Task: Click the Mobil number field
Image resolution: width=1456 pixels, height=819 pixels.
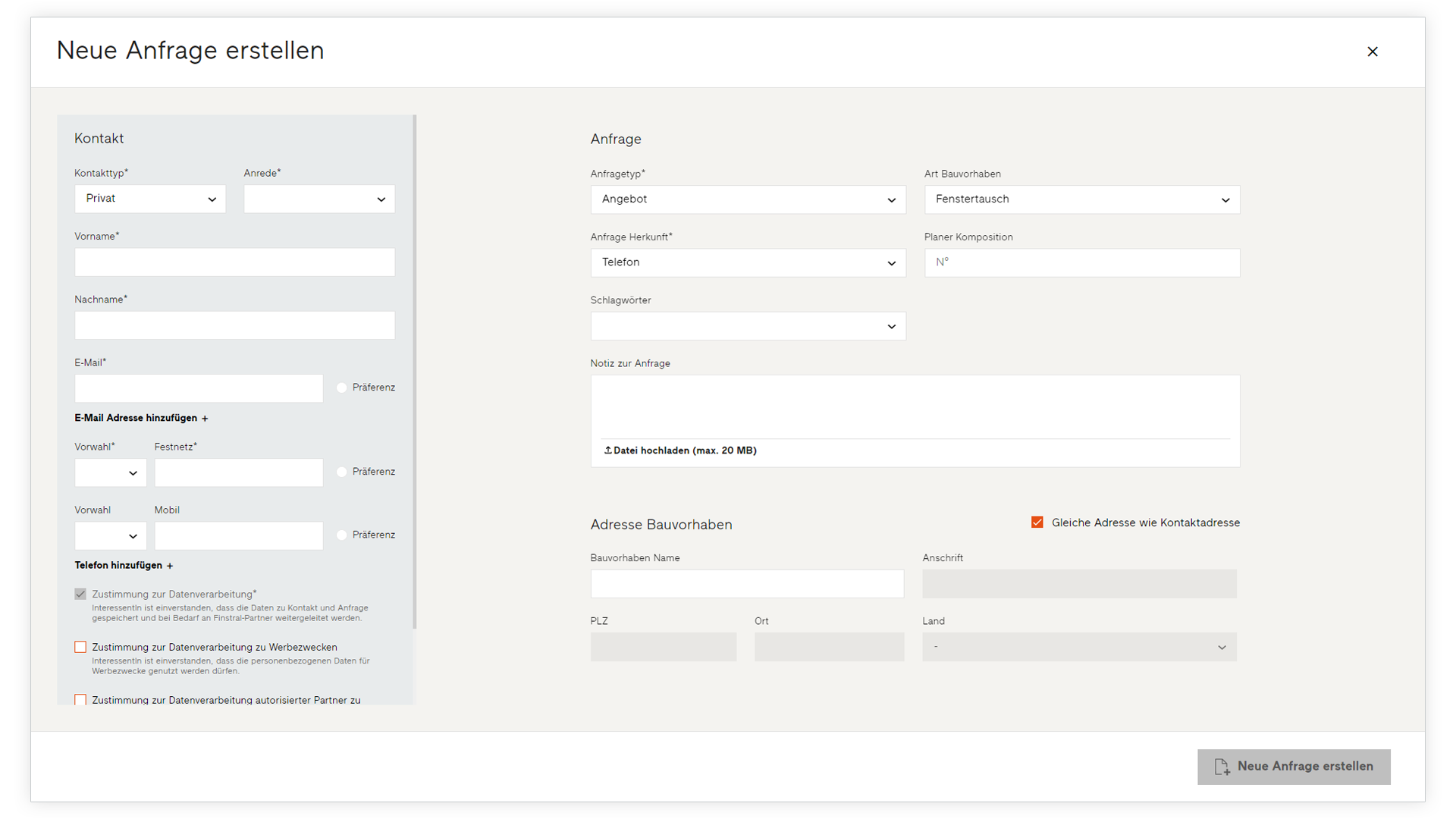Action: click(x=239, y=535)
